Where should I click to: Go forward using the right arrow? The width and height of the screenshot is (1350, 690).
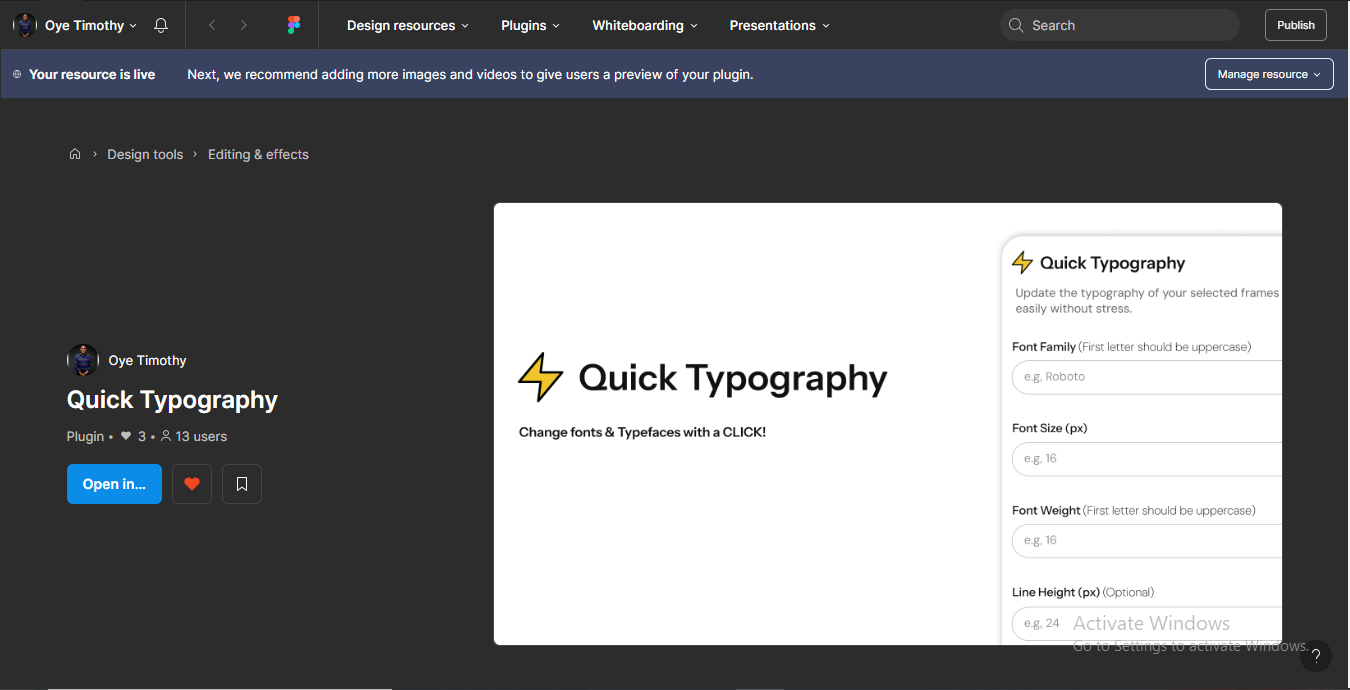click(244, 25)
